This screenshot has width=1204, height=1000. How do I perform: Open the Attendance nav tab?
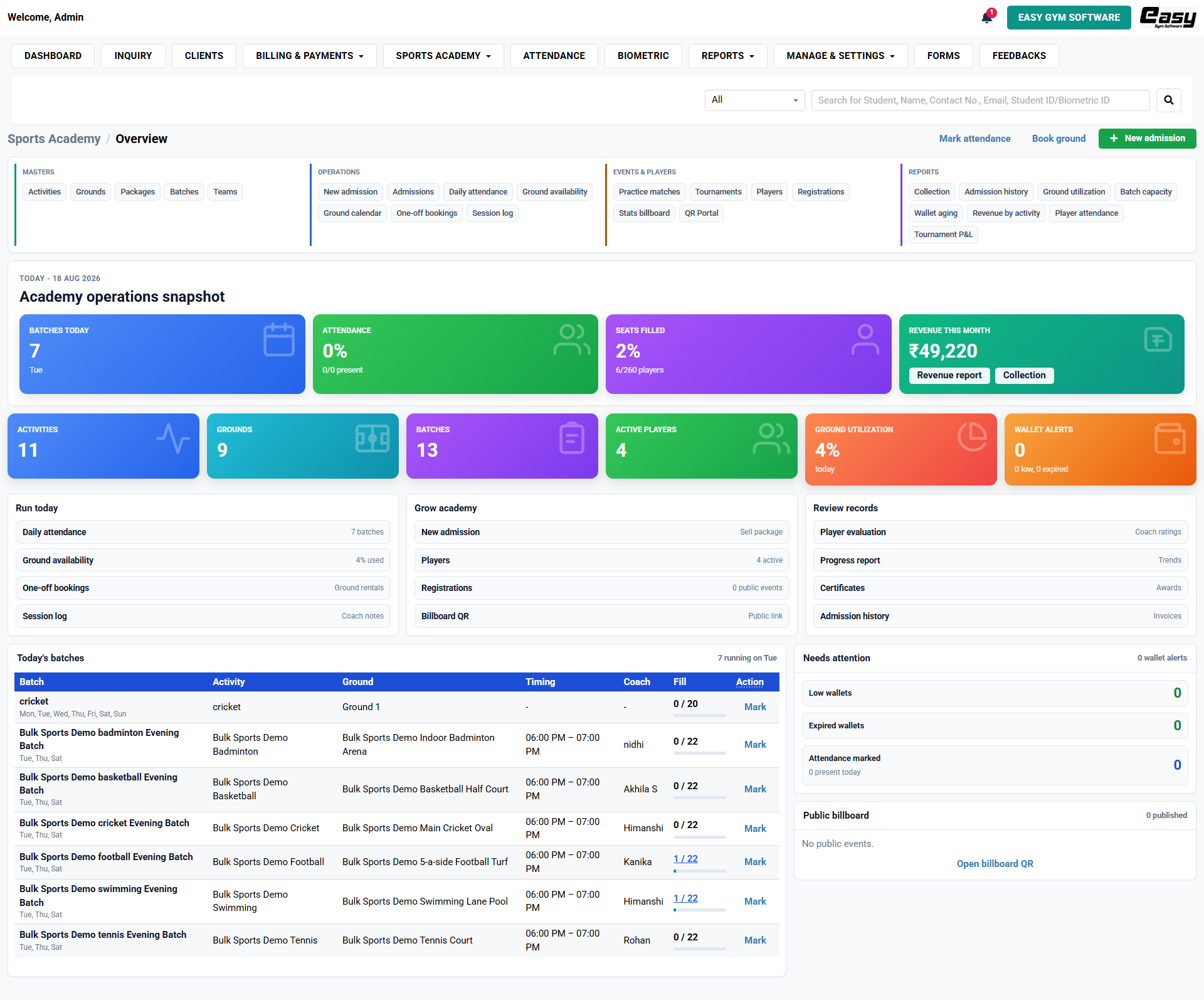(x=554, y=56)
